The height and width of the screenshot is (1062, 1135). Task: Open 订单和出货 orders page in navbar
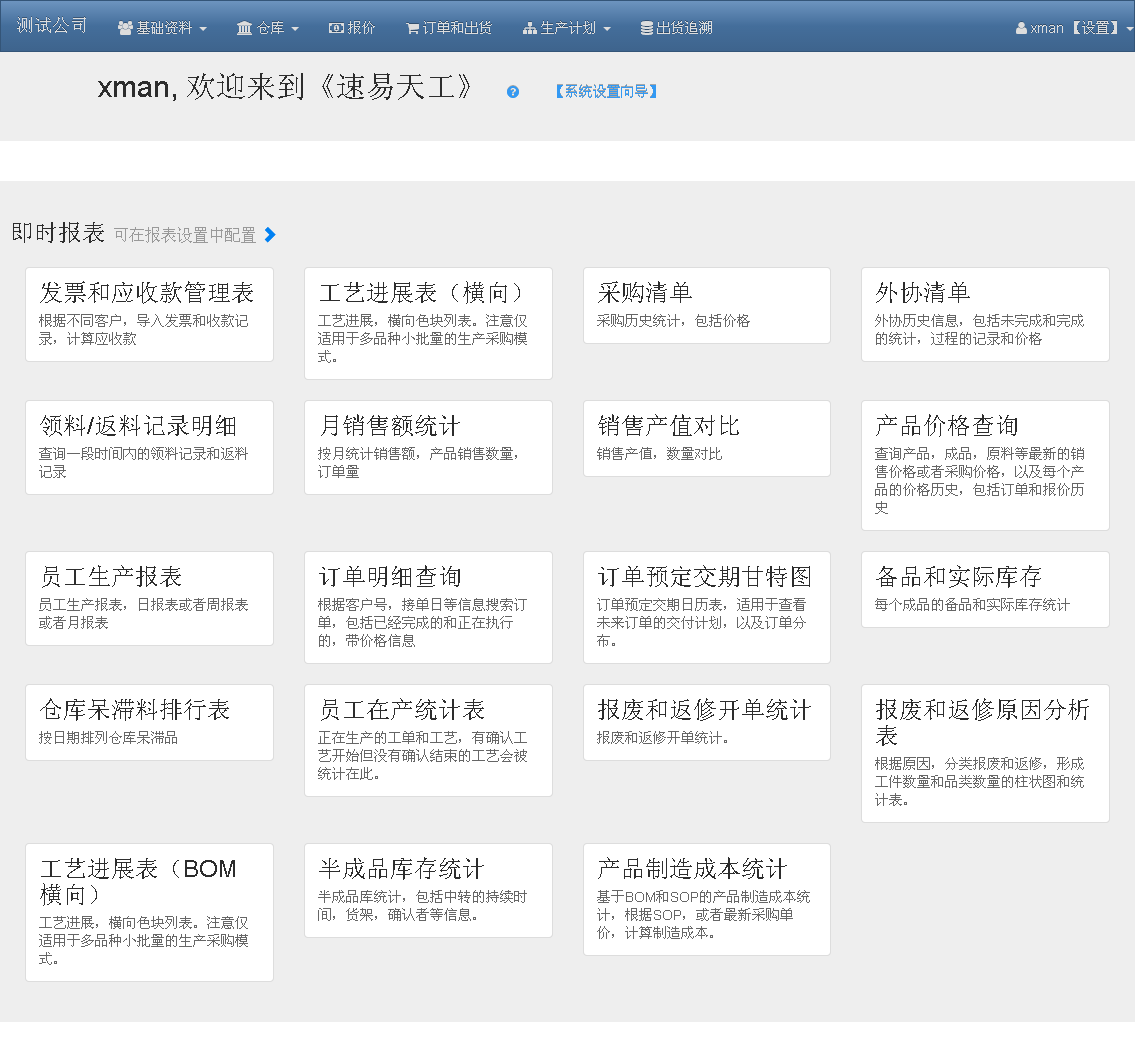449,28
